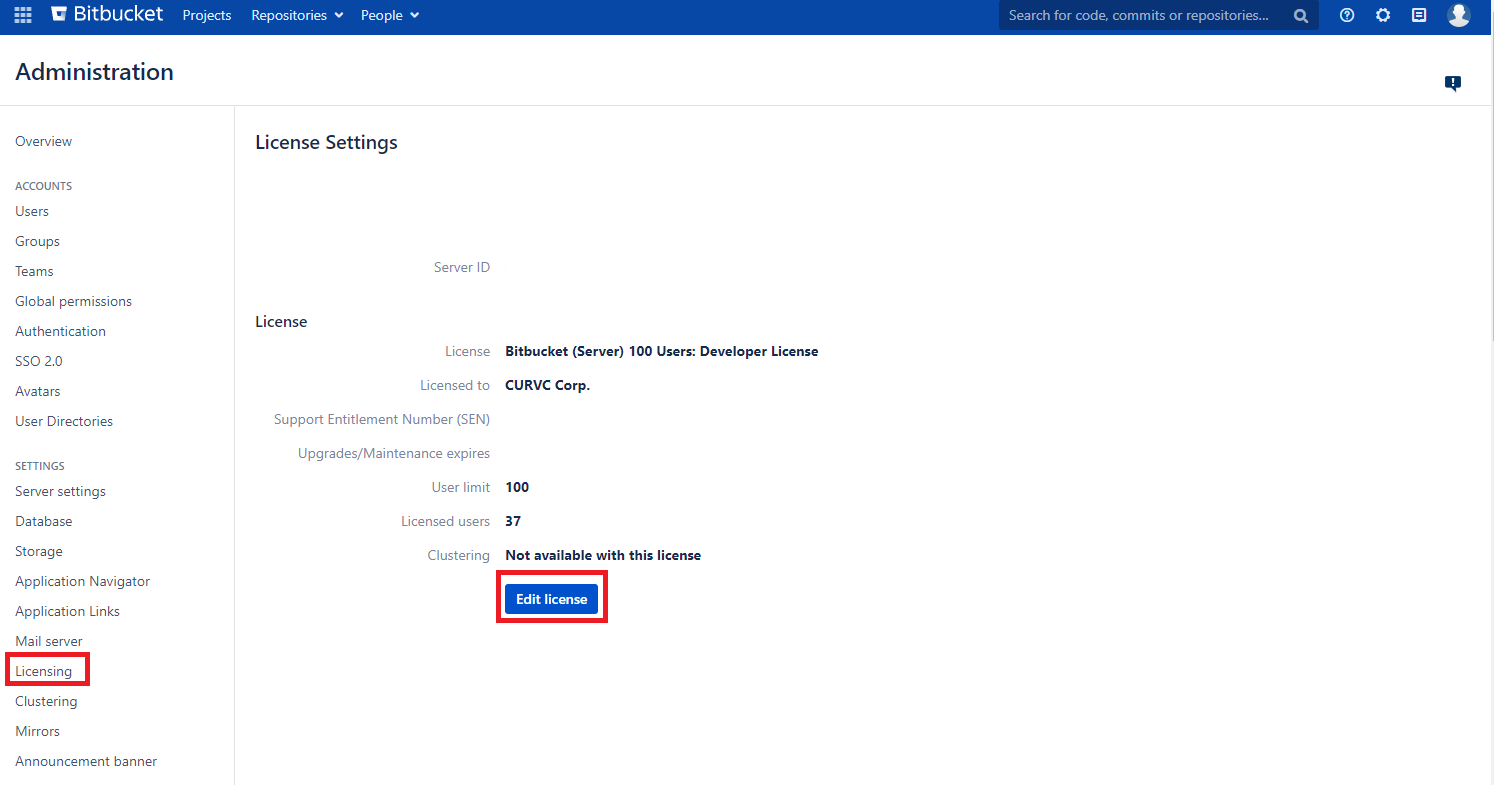Image resolution: width=1494 pixels, height=785 pixels.
Task: Go to Overview in sidebar
Action: point(44,141)
